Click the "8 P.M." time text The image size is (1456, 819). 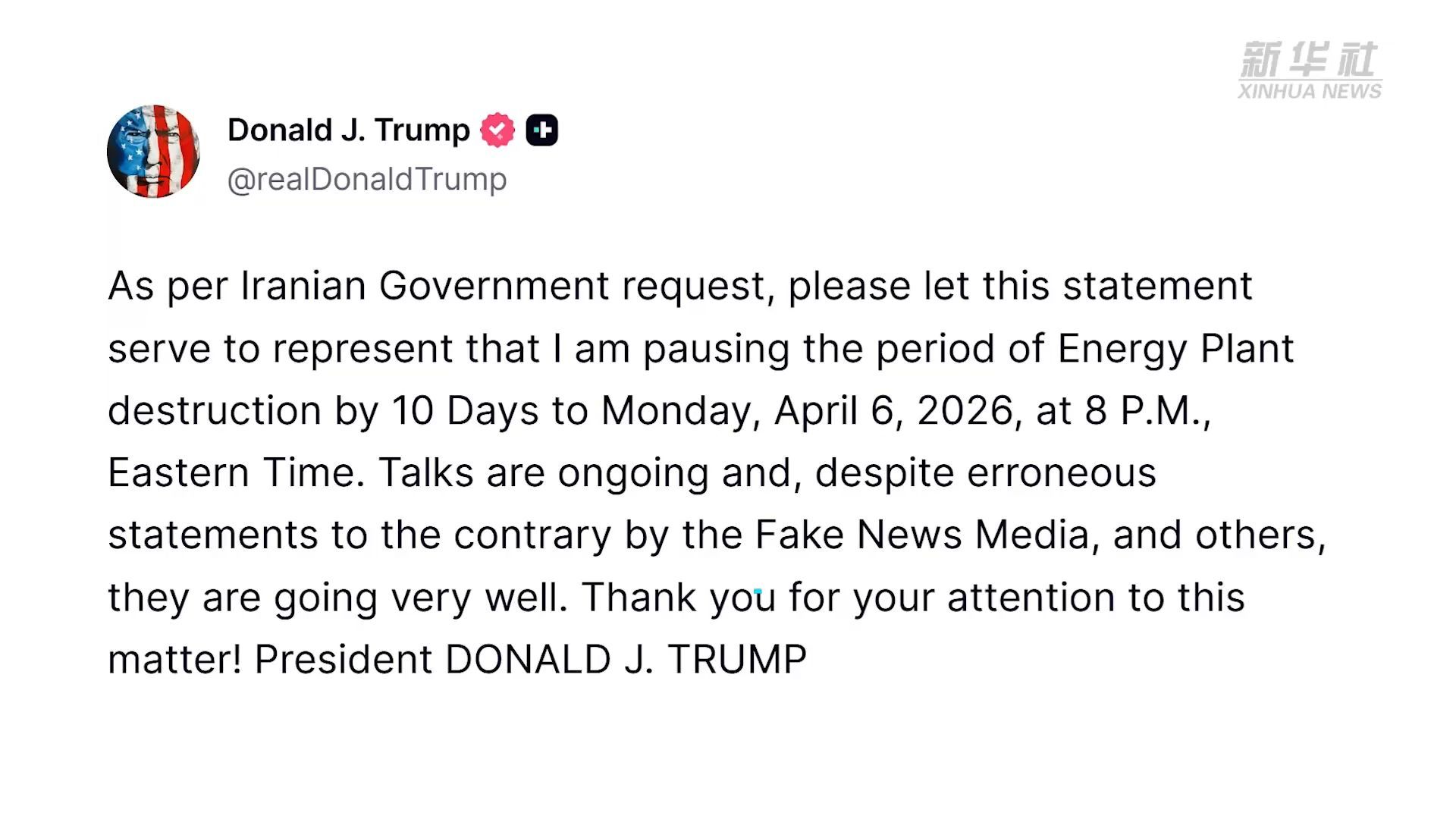click(x=1145, y=411)
